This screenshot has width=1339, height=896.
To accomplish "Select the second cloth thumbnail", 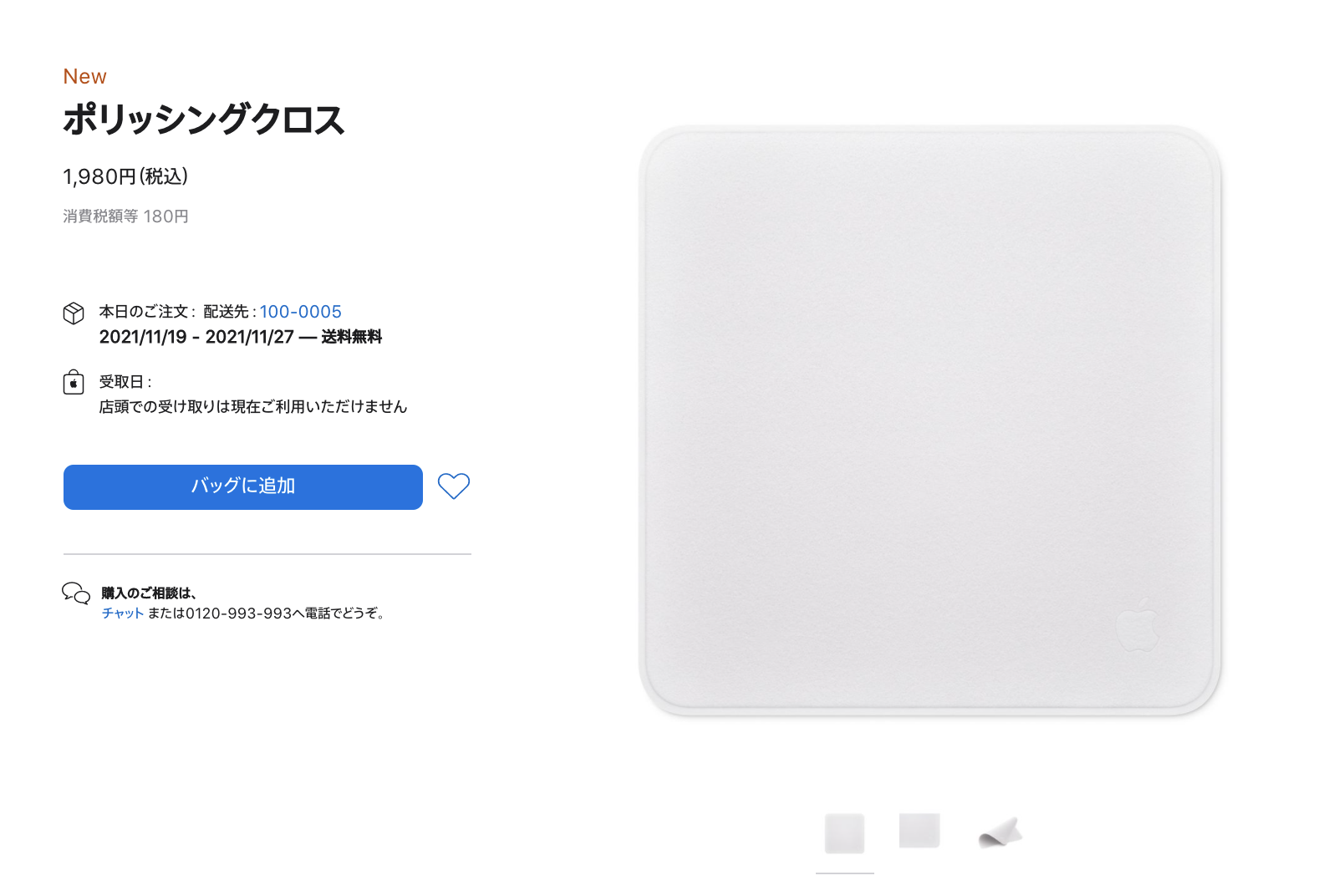I will pyautogui.click(x=919, y=831).
